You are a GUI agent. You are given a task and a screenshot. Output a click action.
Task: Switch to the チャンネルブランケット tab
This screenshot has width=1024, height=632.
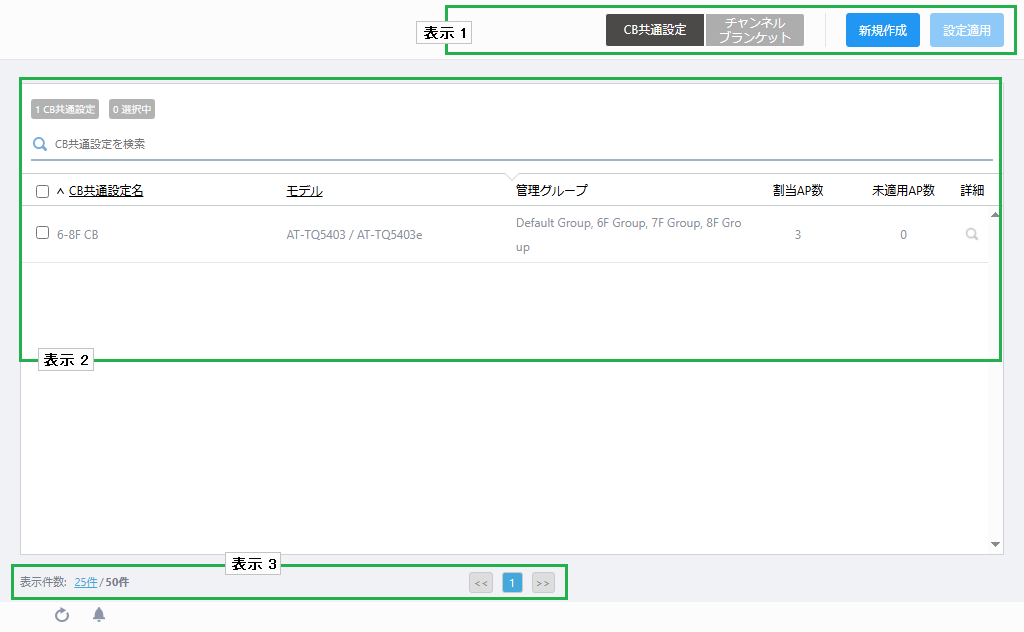(755, 30)
